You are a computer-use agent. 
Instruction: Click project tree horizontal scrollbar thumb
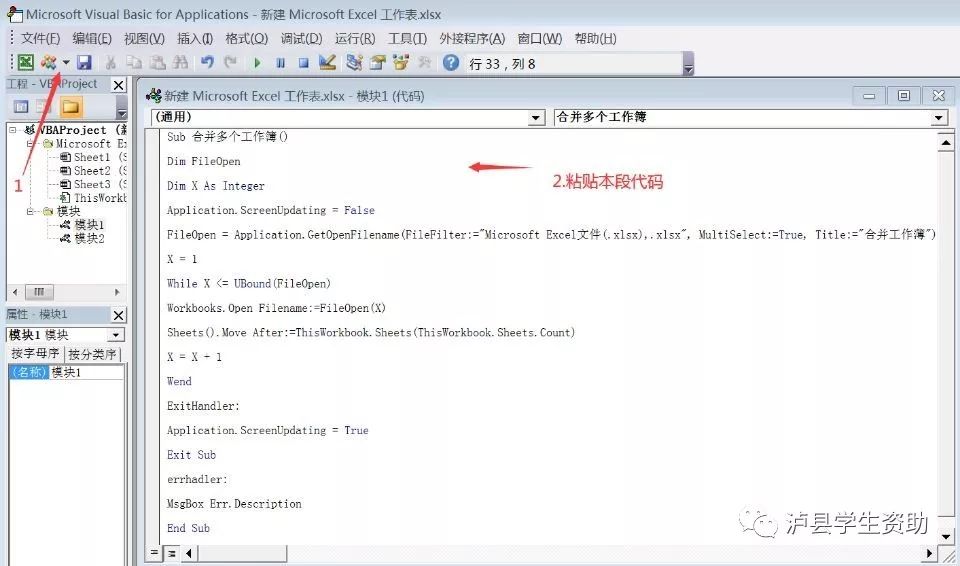pyautogui.click(x=39, y=292)
